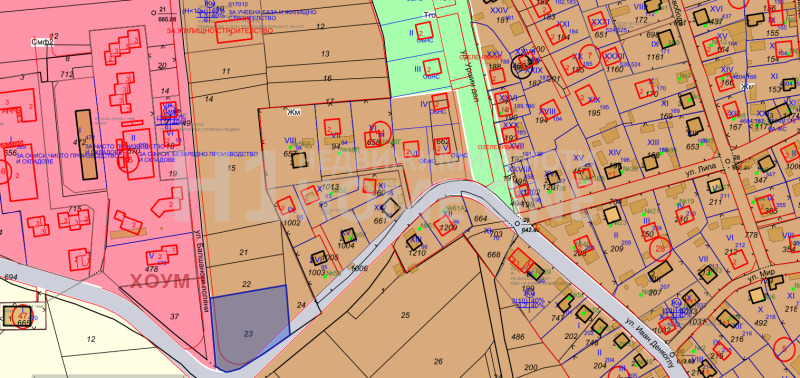Select parcel number 668

tap(494, 255)
